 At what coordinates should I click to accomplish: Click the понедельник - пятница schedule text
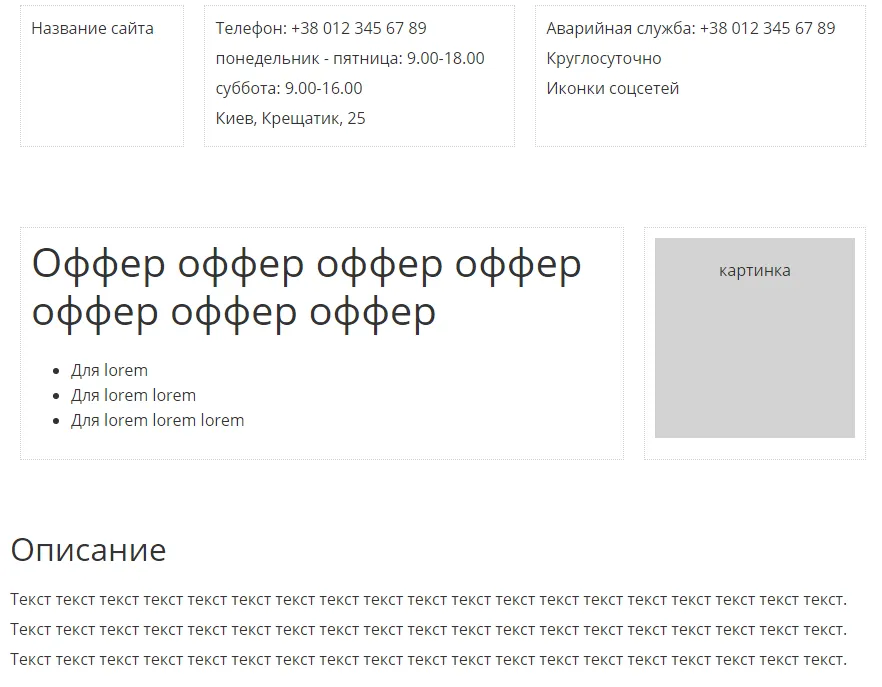(x=348, y=58)
